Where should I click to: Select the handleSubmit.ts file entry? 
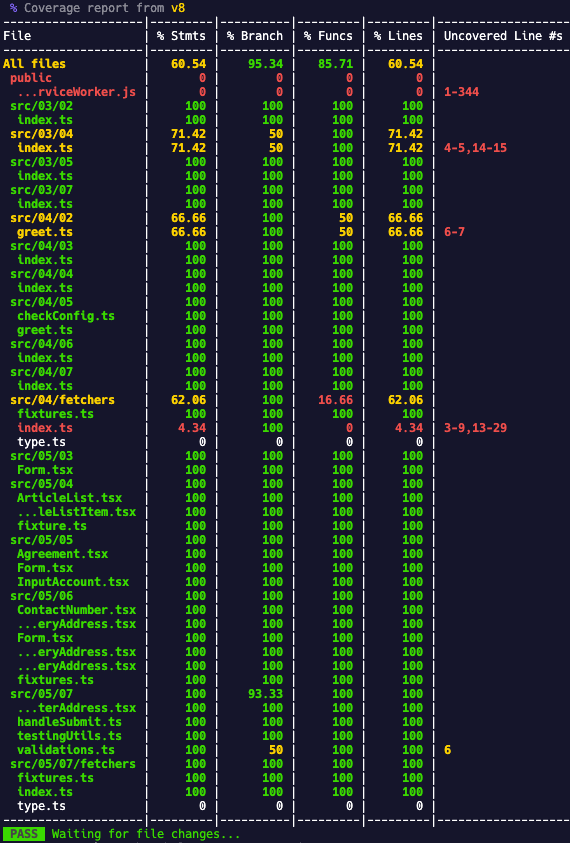coord(69,722)
